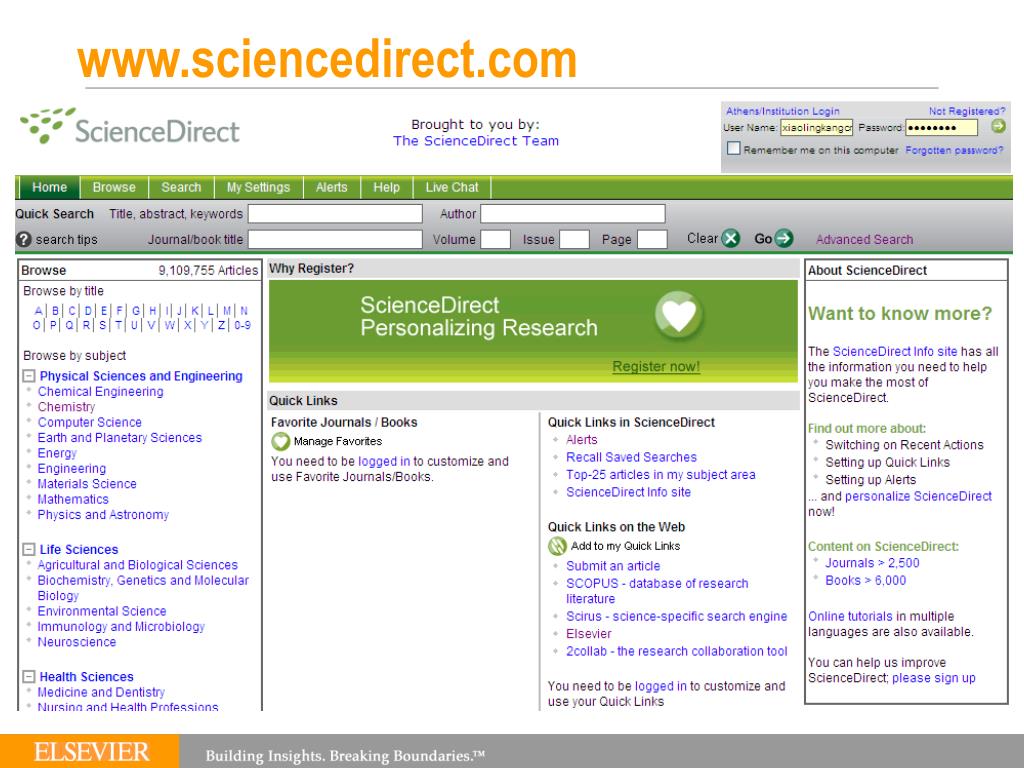Open Chemical Engineering subject
This screenshot has height=768, width=1024.
(101, 392)
